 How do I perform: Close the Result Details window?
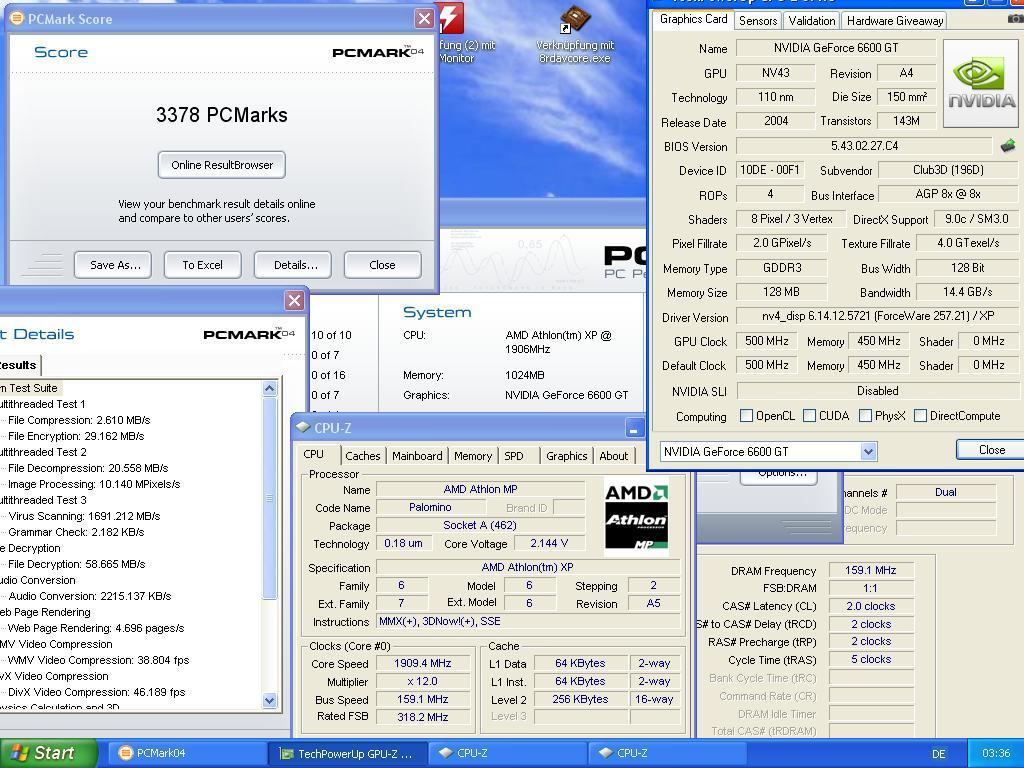tap(295, 300)
